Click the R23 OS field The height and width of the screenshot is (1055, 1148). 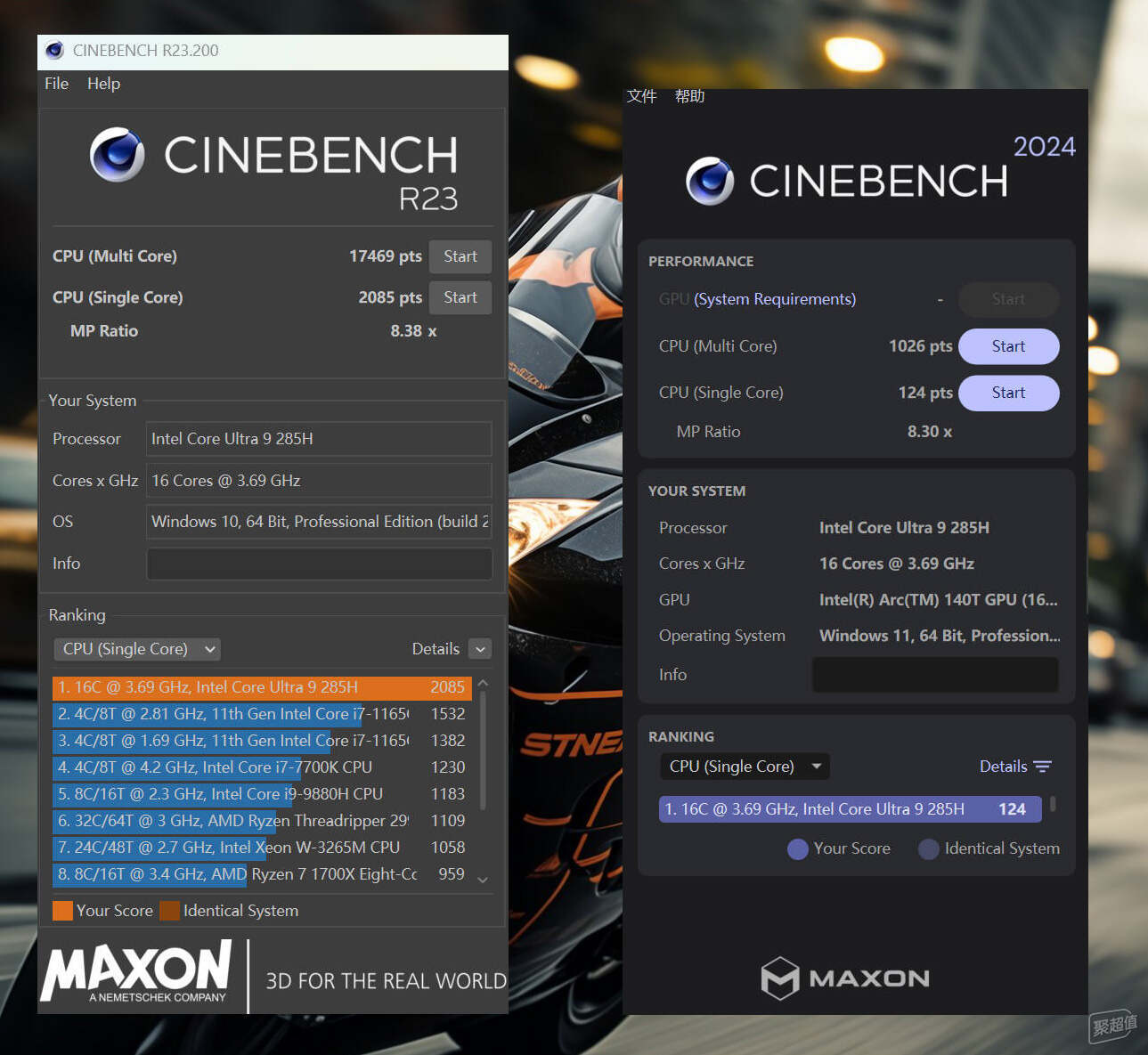coord(319,522)
